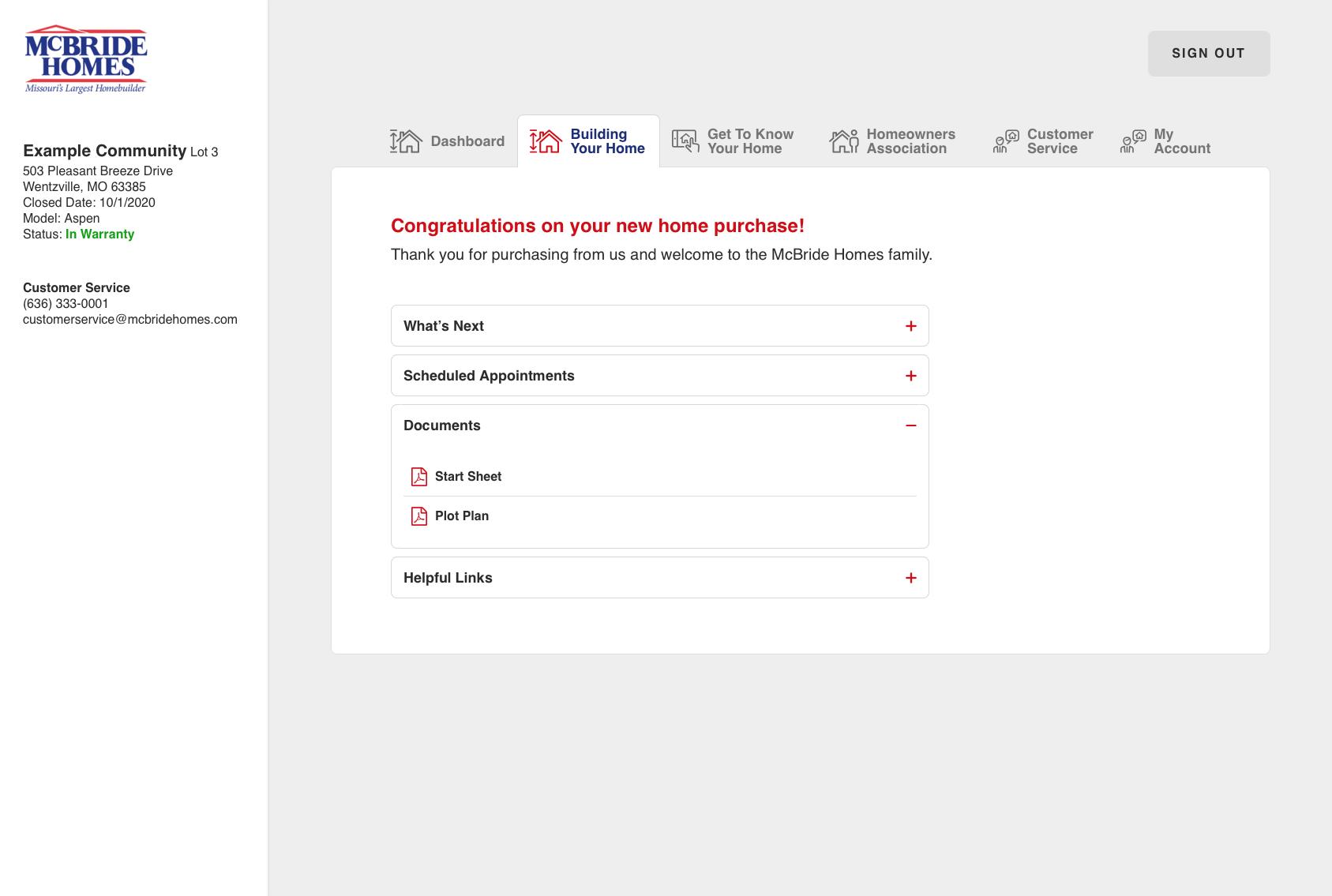
Task: Click the Homeowners Association houses icon
Action: pyautogui.click(x=844, y=141)
